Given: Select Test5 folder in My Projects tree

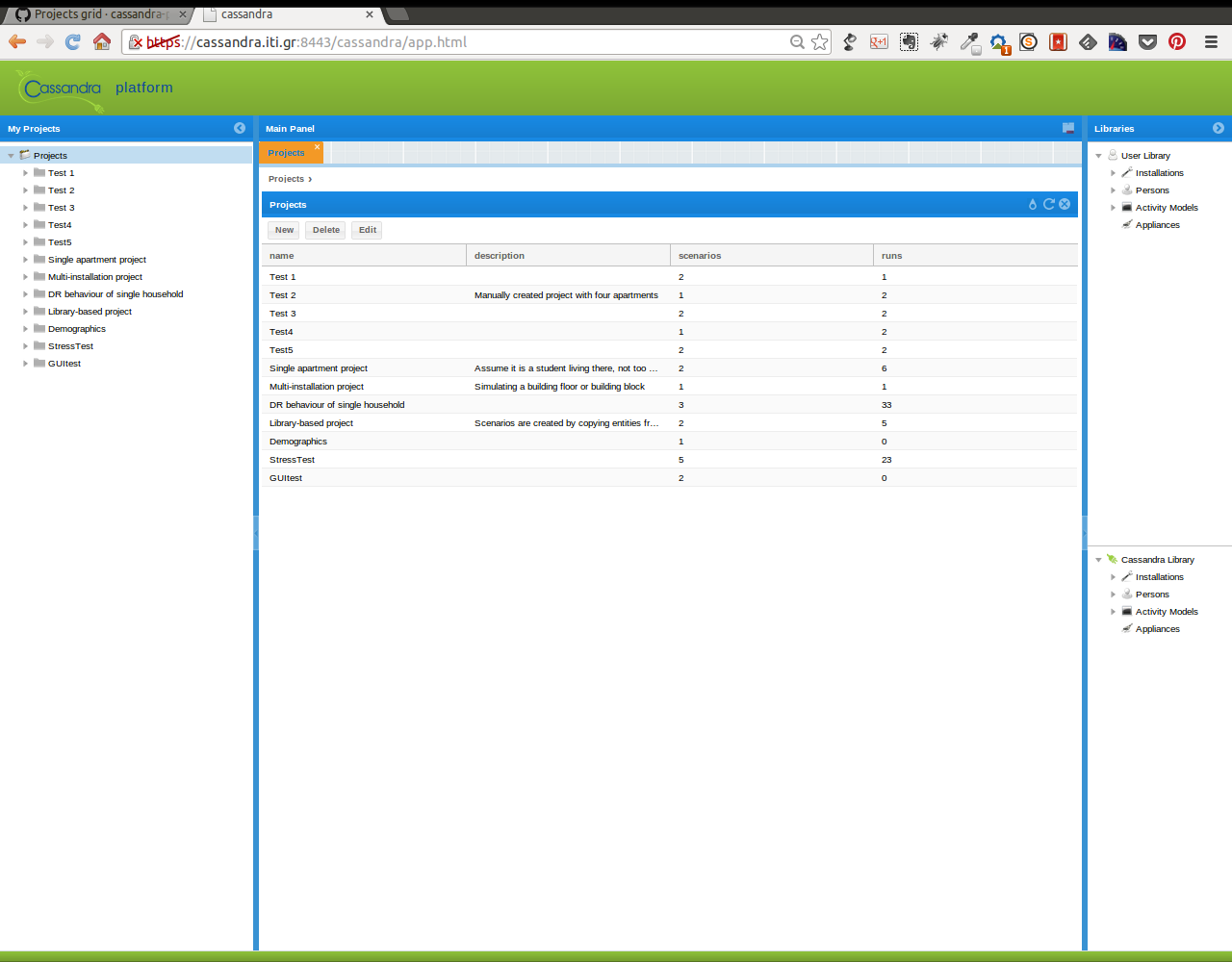Looking at the screenshot, I should pyautogui.click(x=60, y=242).
